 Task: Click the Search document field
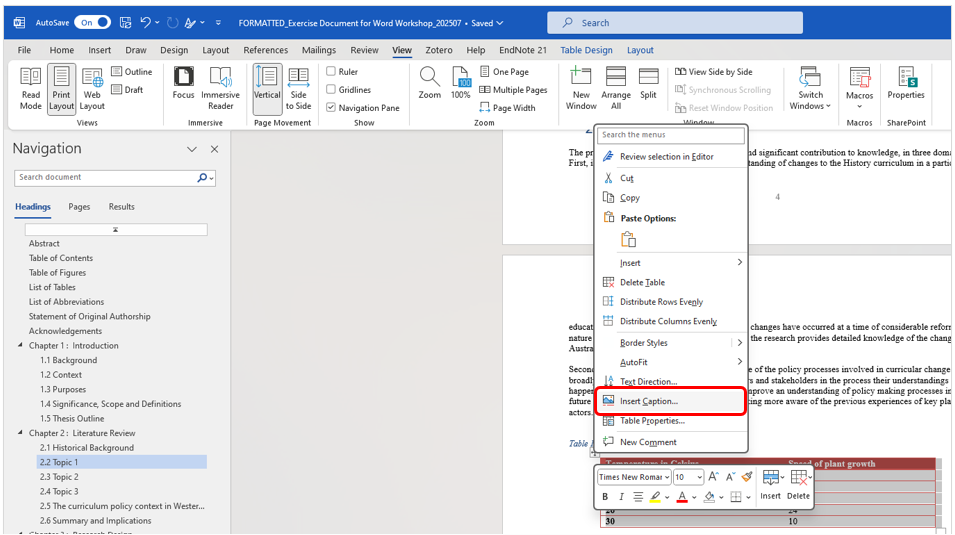point(105,178)
